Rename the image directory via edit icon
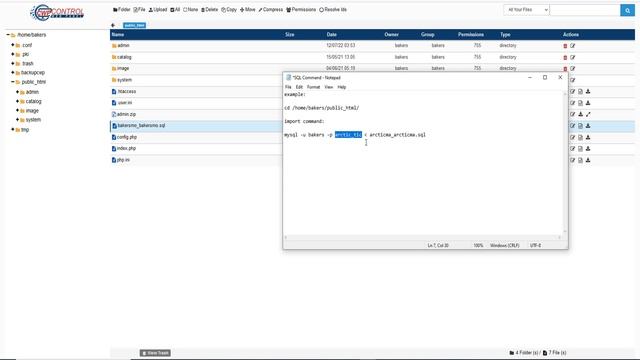The height and width of the screenshot is (360, 640). click(x=573, y=69)
